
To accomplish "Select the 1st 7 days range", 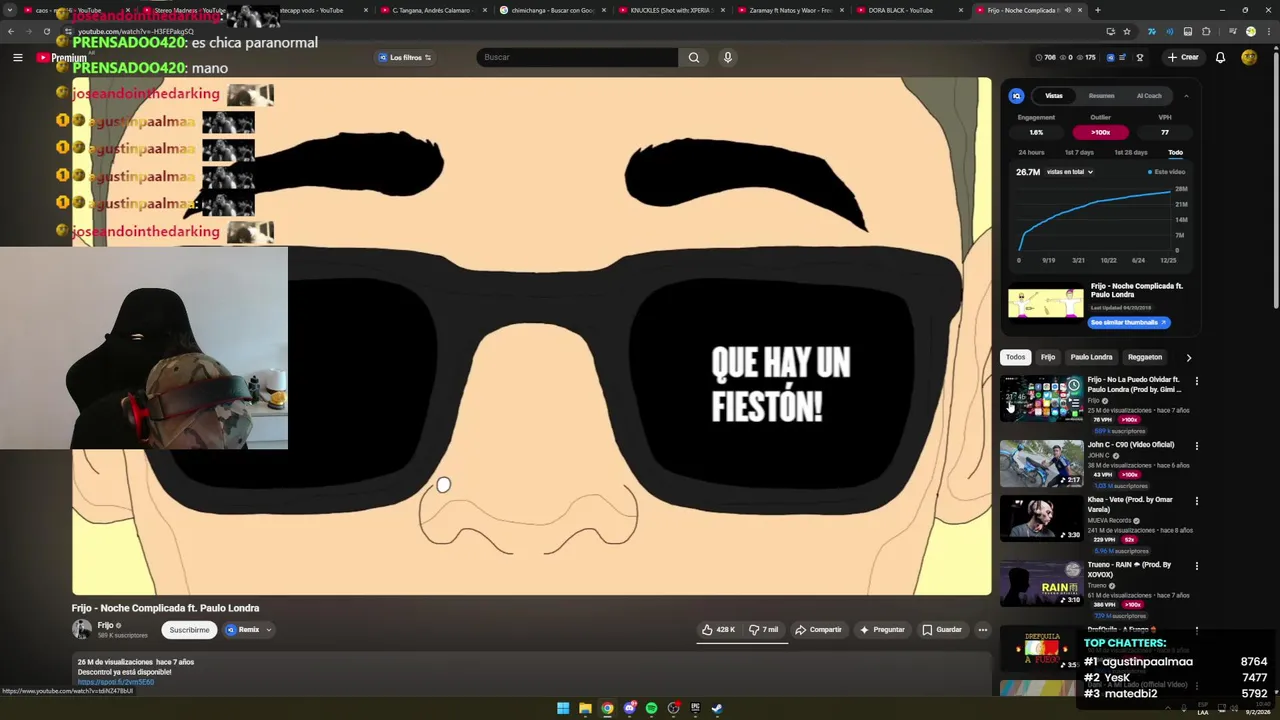I will 1079,152.
